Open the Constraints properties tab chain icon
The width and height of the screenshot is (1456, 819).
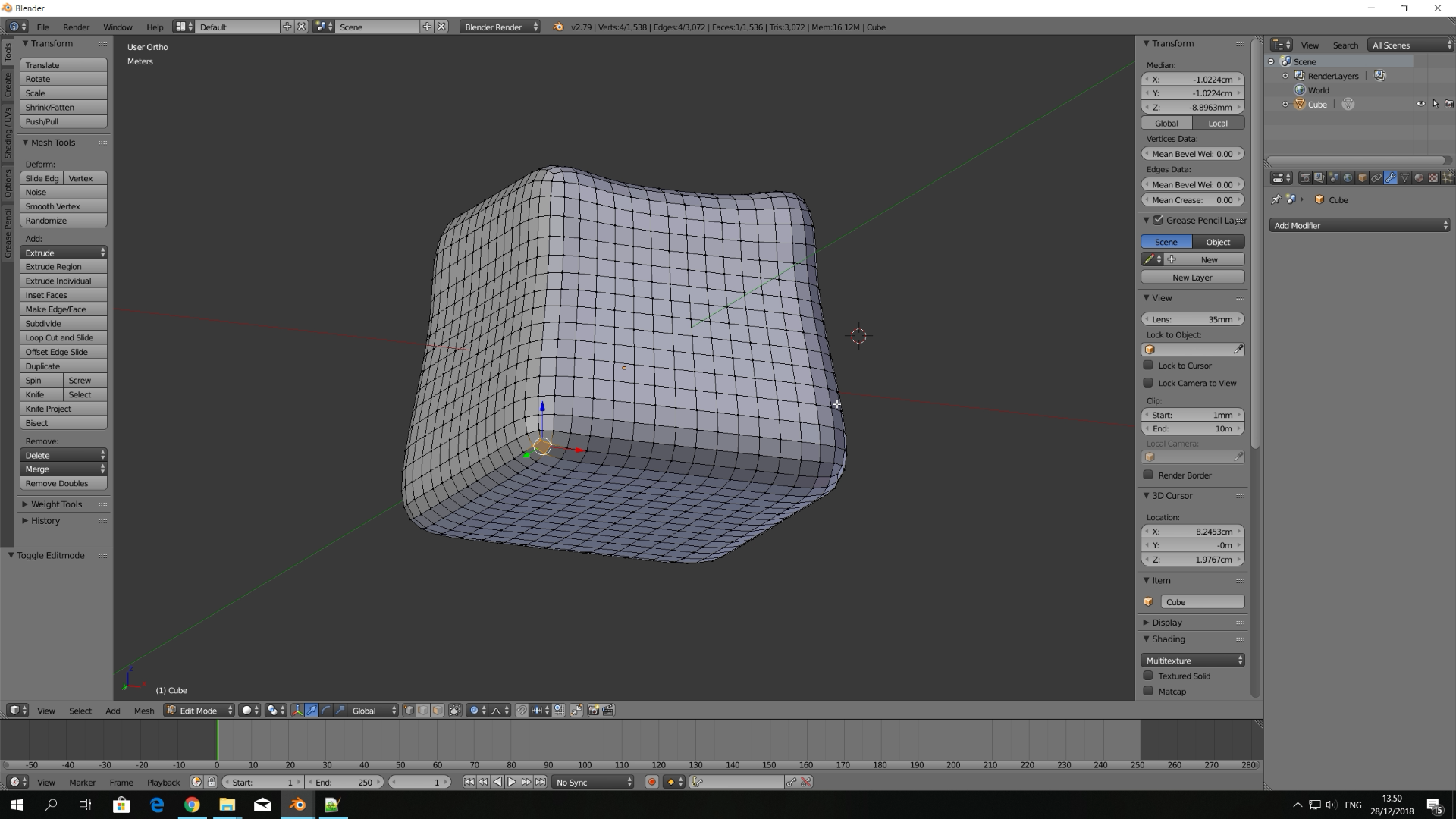point(1376,177)
